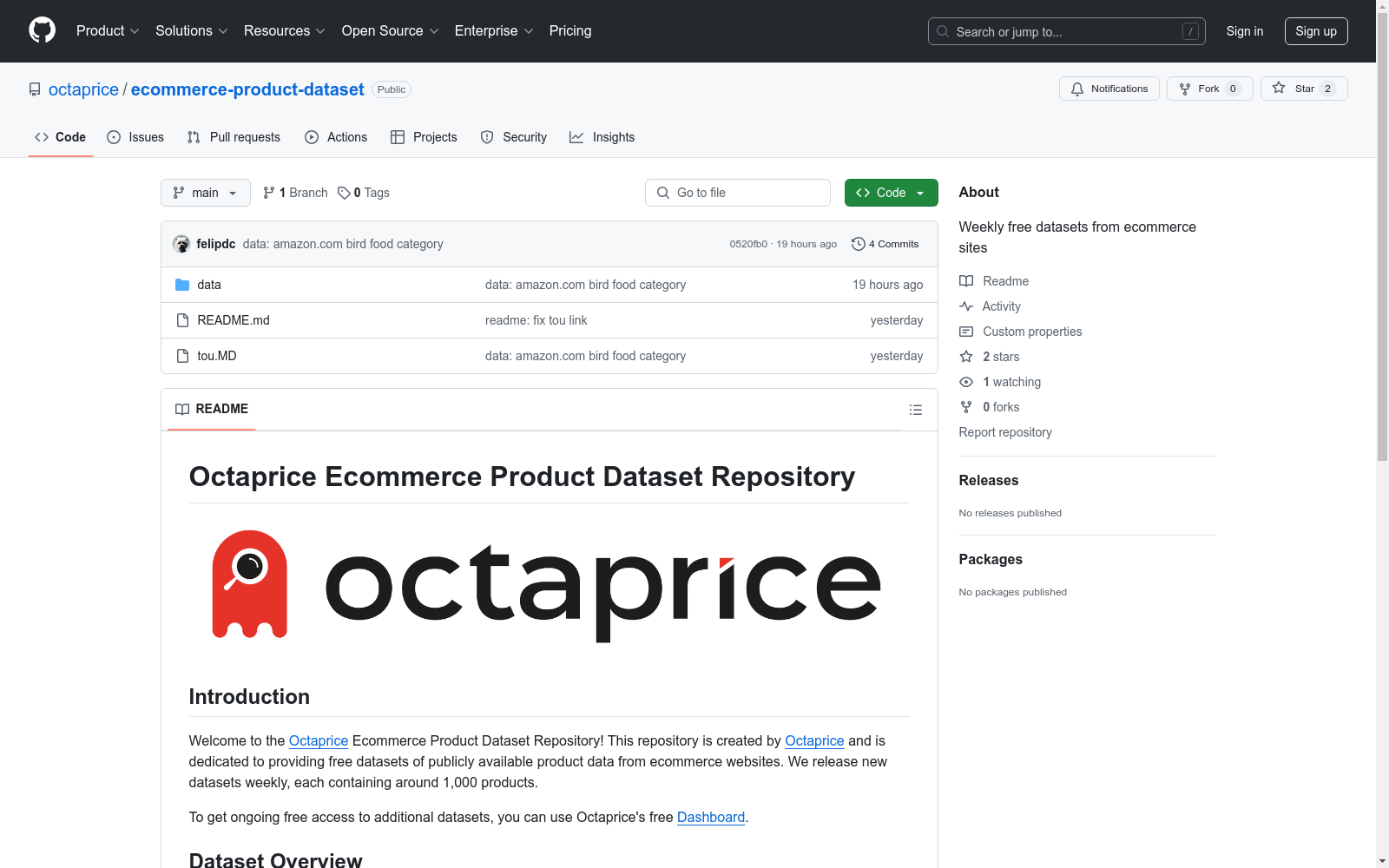The image size is (1389, 868).
Task: Click the book icon beside Readme
Action: [x=966, y=281]
